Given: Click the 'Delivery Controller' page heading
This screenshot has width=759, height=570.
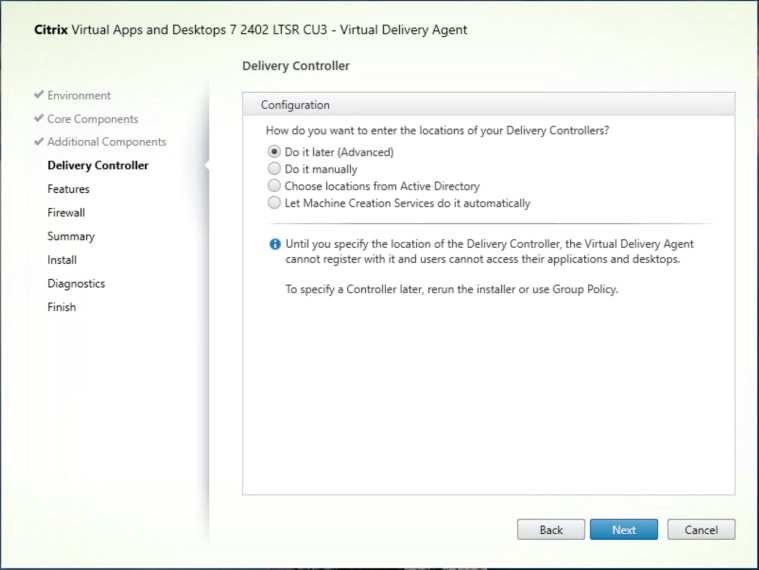Looking at the screenshot, I should coord(296,66).
